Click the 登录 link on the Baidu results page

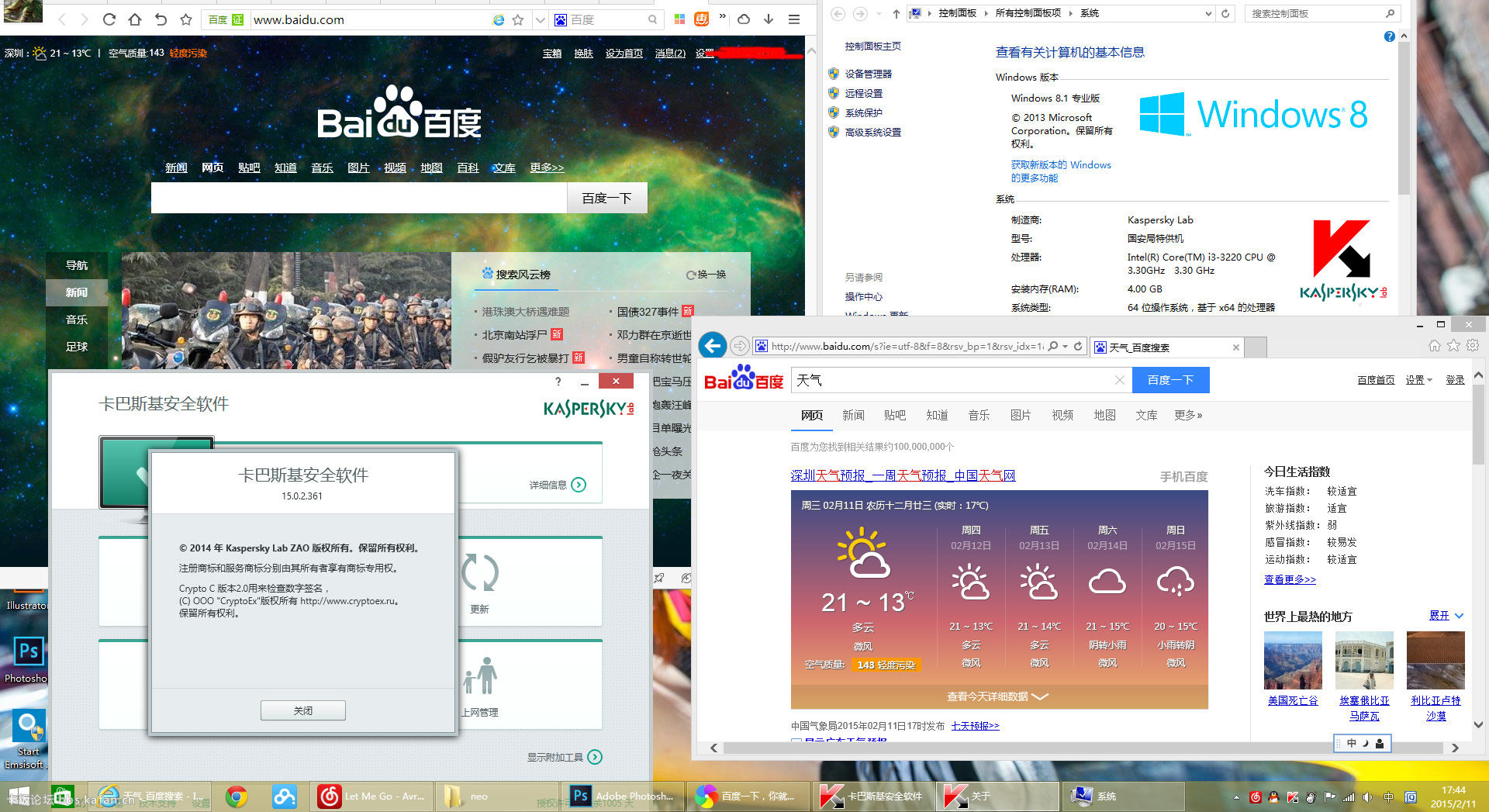(x=1455, y=380)
